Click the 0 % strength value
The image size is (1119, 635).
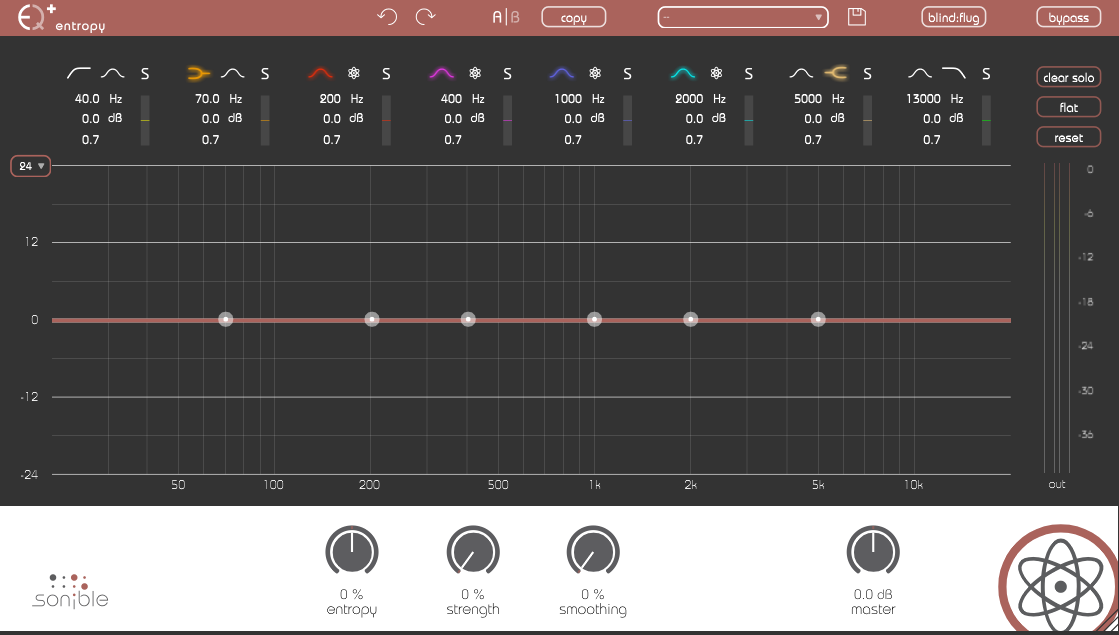473,594
